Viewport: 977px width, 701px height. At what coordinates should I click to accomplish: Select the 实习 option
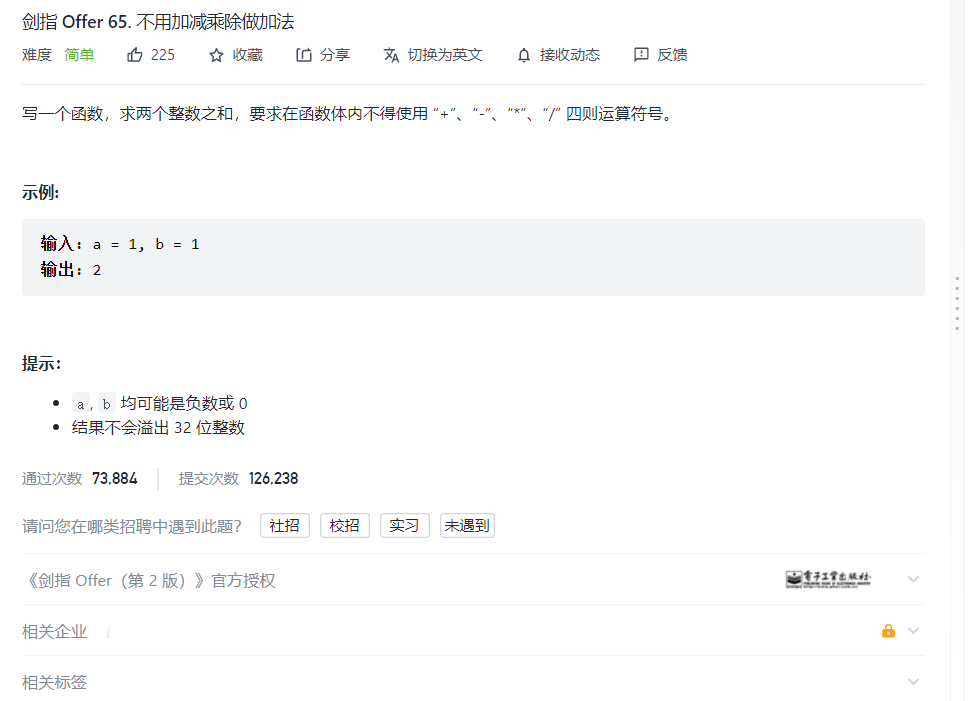pos(404,526)
